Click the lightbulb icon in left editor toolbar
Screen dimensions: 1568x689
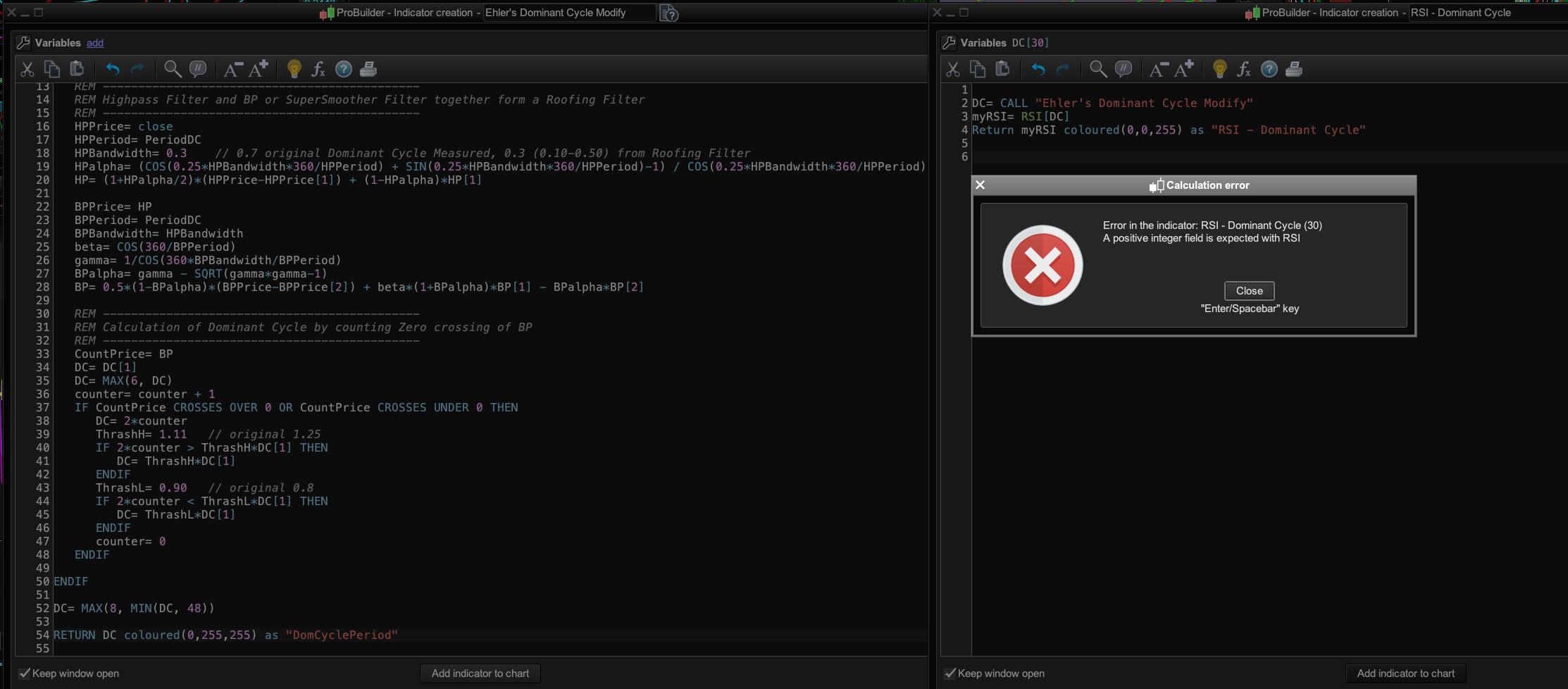pos(294,69)
